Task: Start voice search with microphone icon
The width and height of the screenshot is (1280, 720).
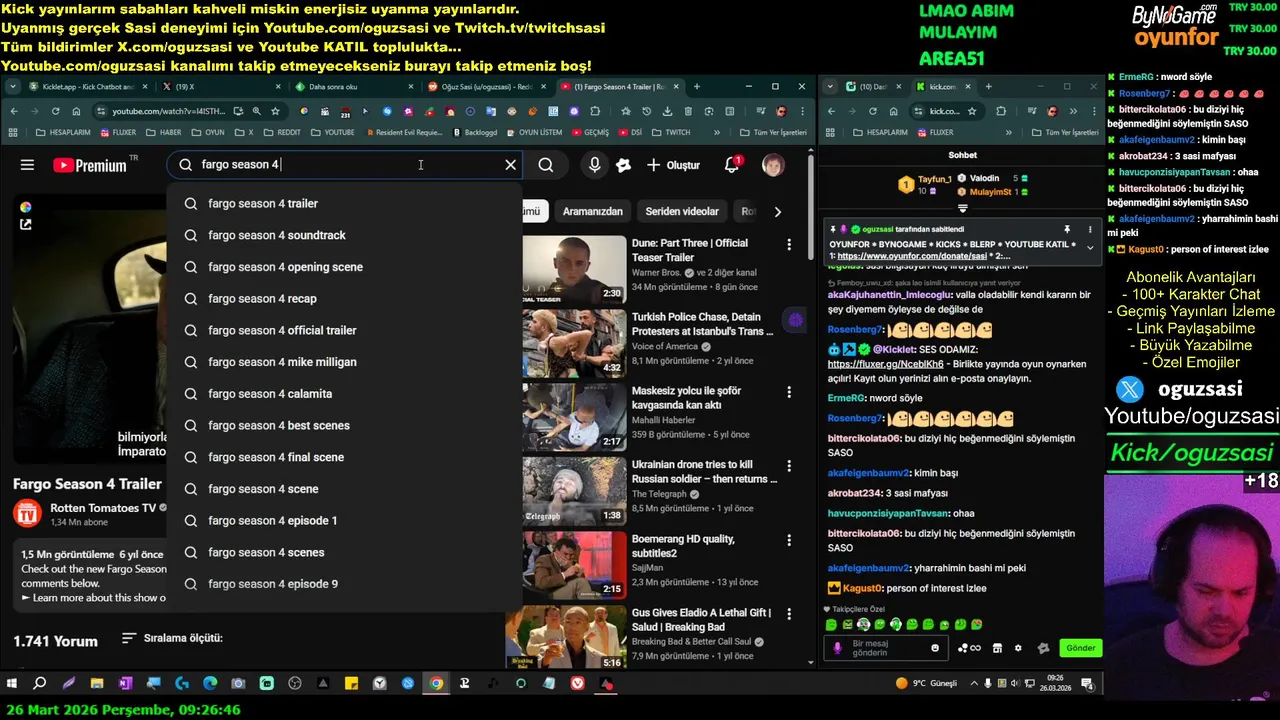Action: tap(595, 165)
